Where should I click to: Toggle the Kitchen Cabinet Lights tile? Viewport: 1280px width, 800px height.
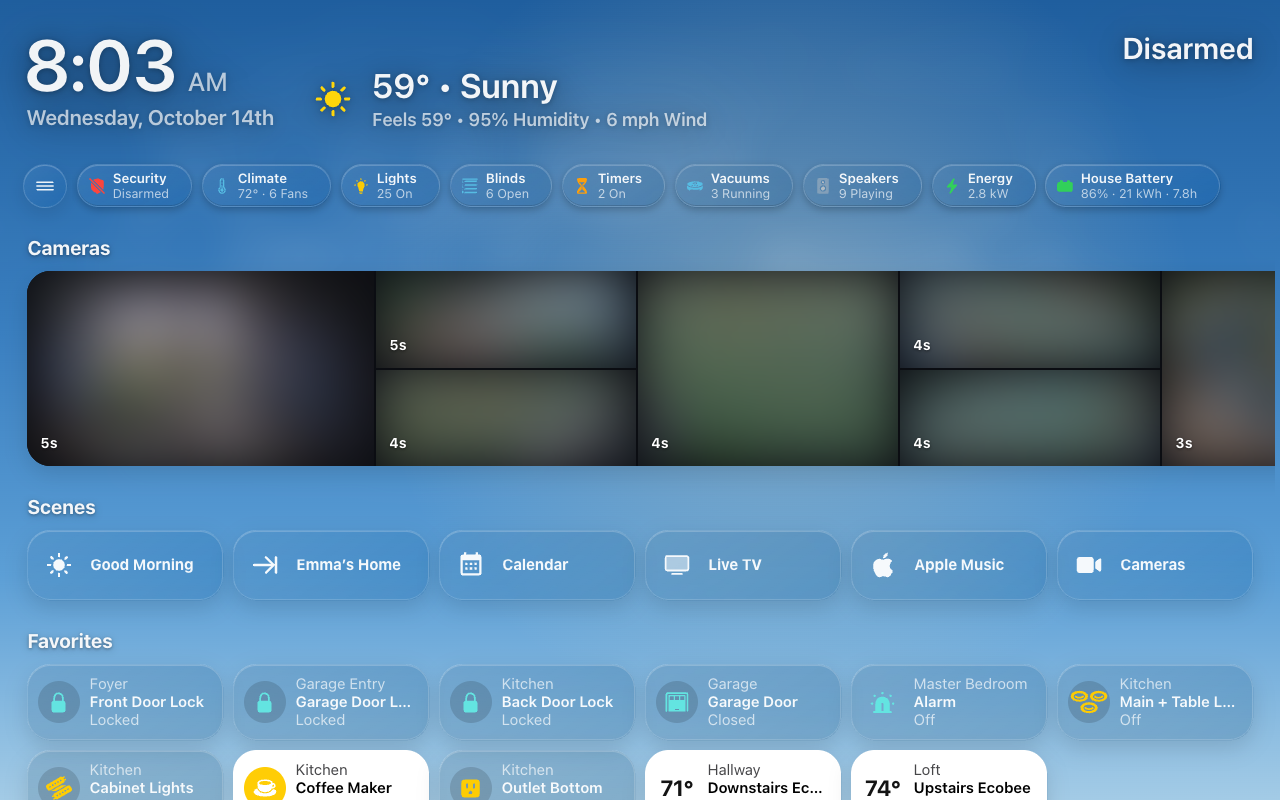(125, 776)
